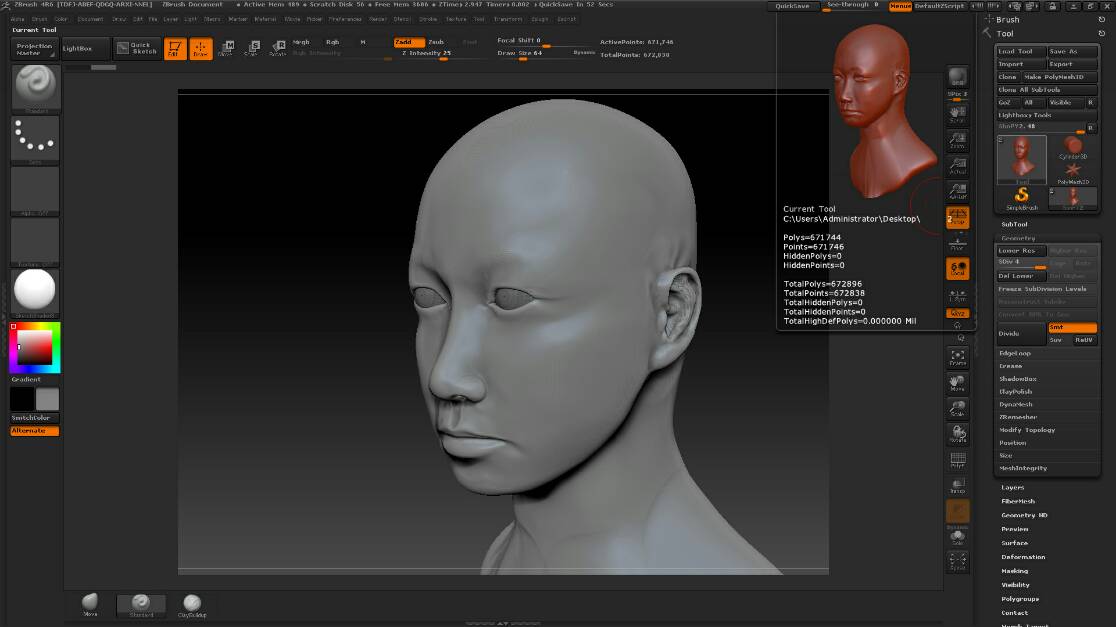Click the Frame view icon
Image resolution: width=1116 pixels, height=627 pixels.
tap(957, 358)
